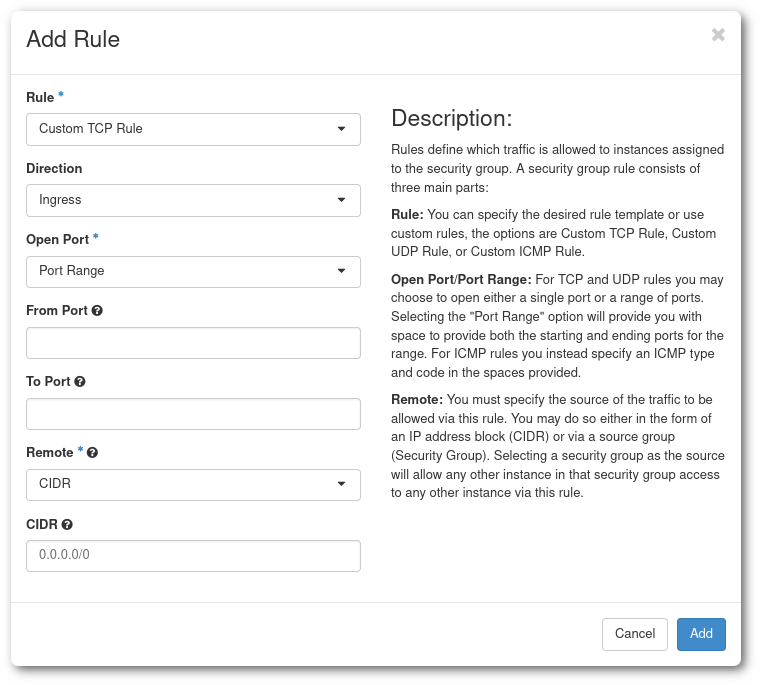This screenshot has height=685, width=760.
Task: Click the Rule field label above the dropdown
Action: (x=40, y=98)
